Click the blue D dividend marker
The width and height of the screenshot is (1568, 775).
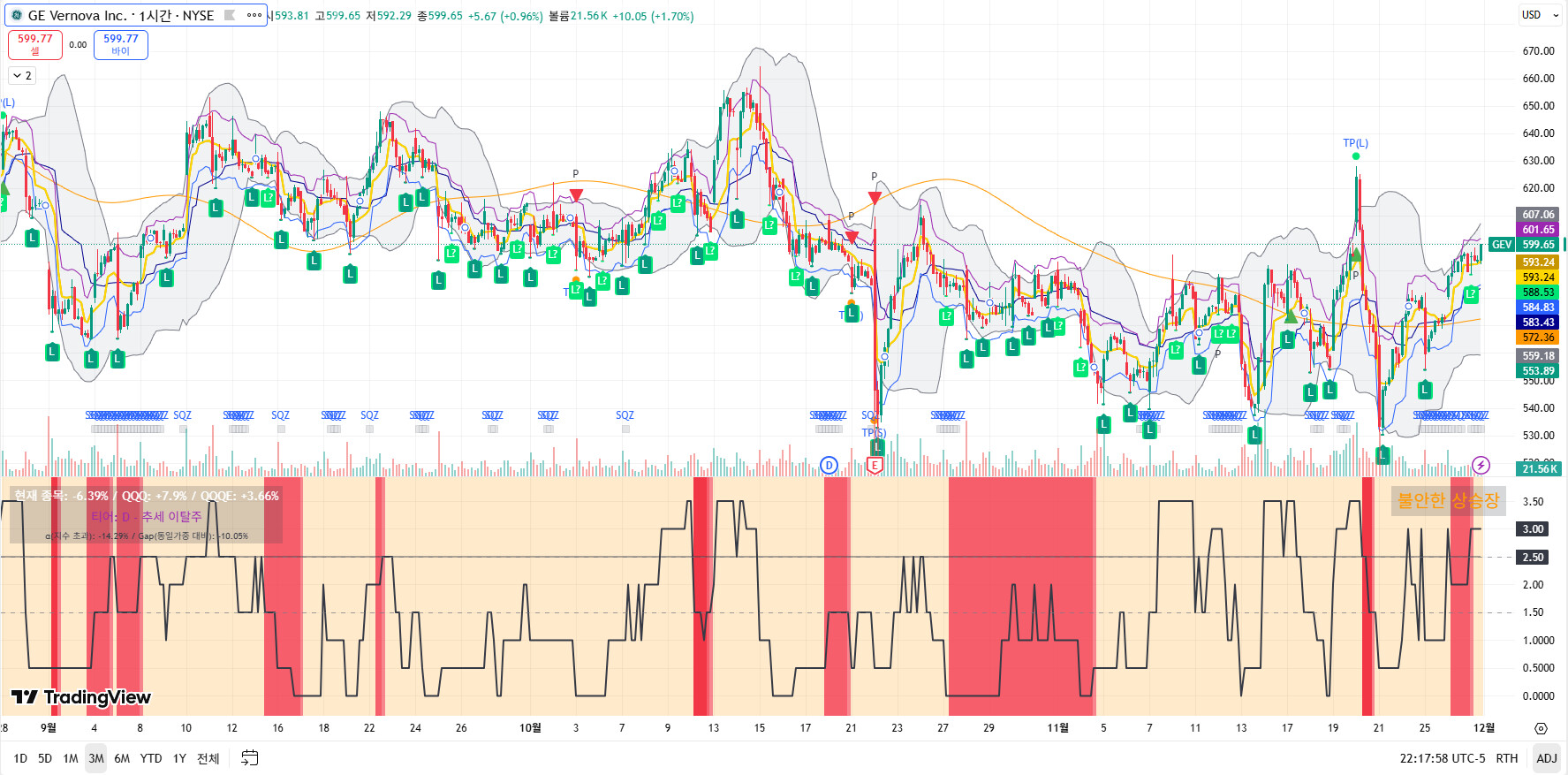829,465
